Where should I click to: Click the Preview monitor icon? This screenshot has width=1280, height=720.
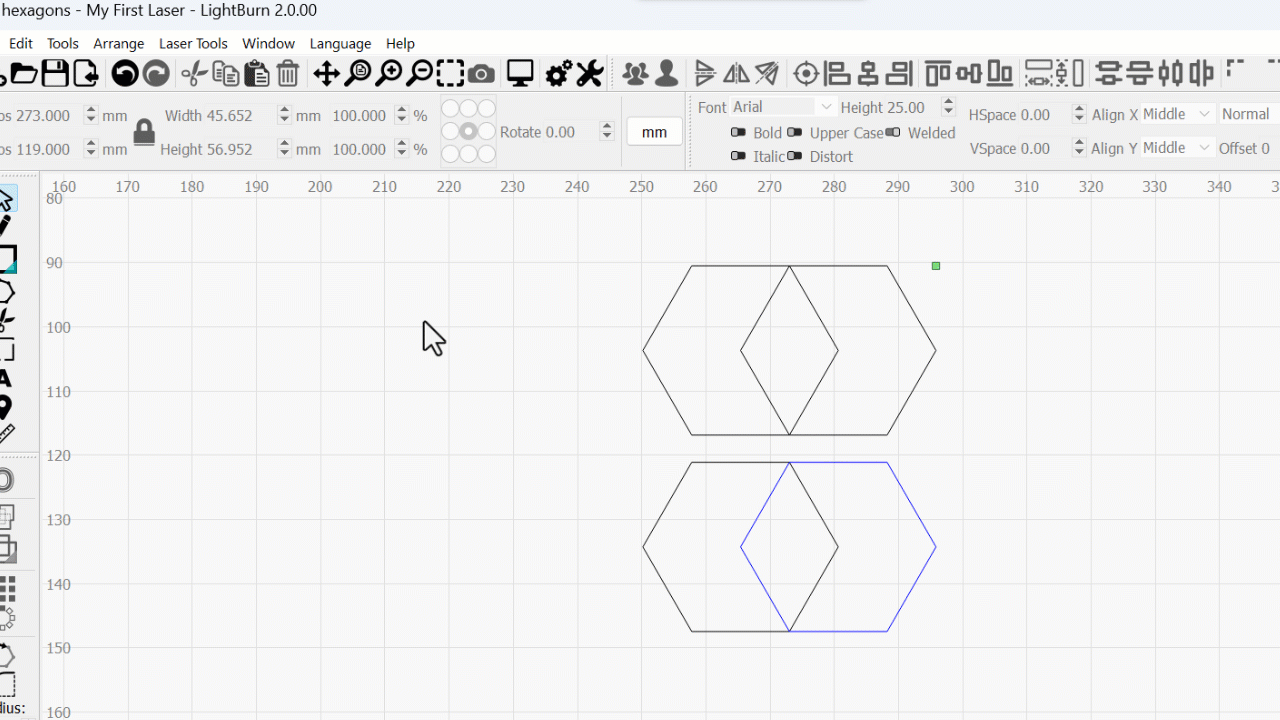520,73
